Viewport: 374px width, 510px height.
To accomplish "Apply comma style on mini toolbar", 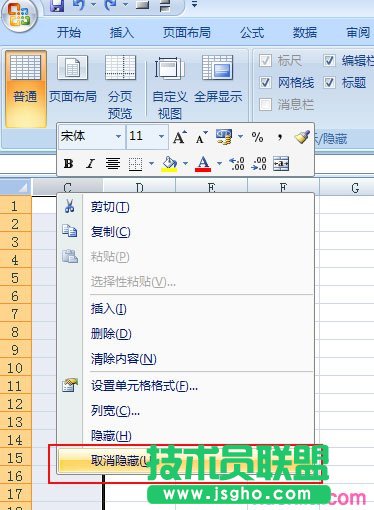I will pos(280,136).
